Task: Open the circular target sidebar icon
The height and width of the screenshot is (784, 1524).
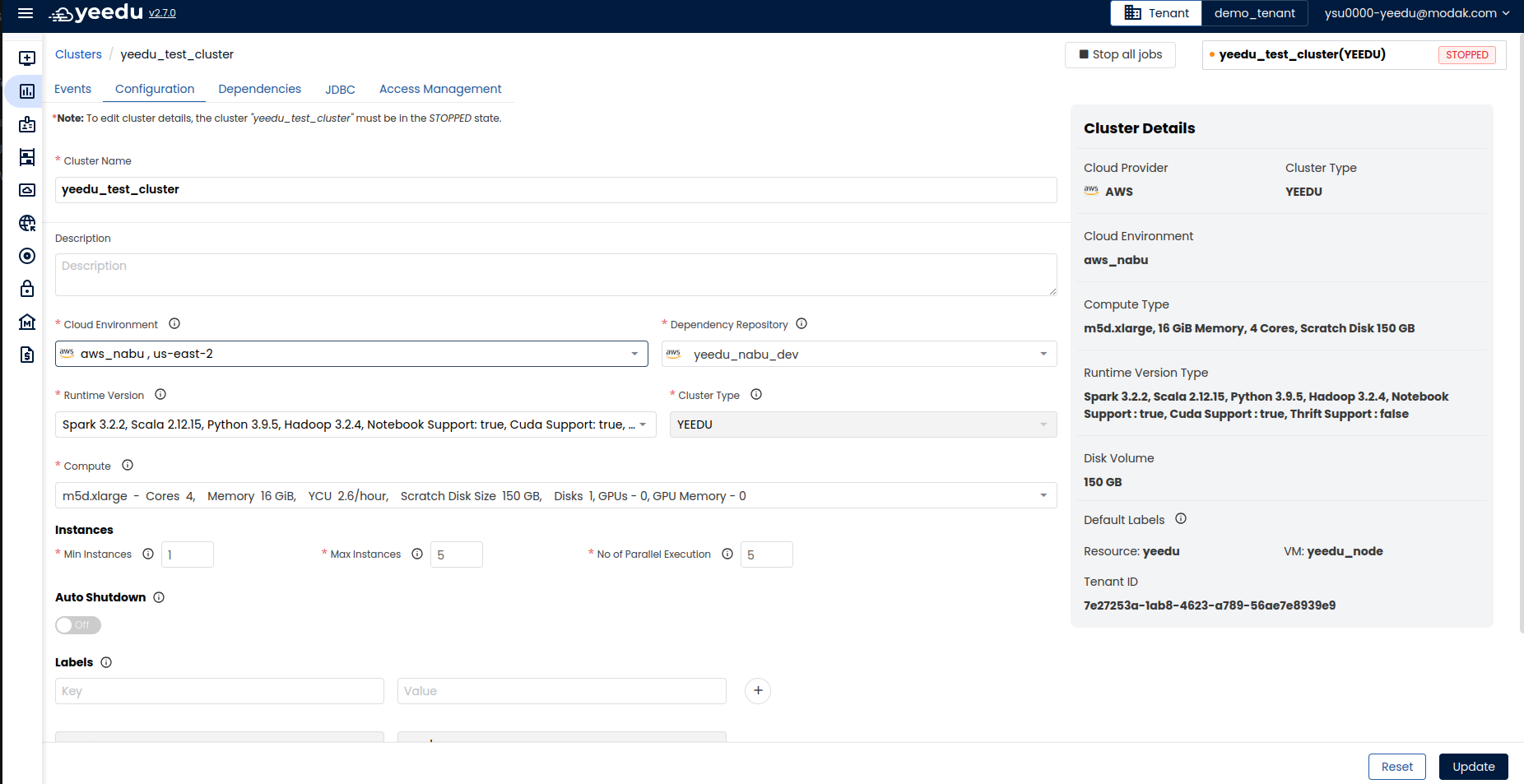Action: tap(27, 256)
